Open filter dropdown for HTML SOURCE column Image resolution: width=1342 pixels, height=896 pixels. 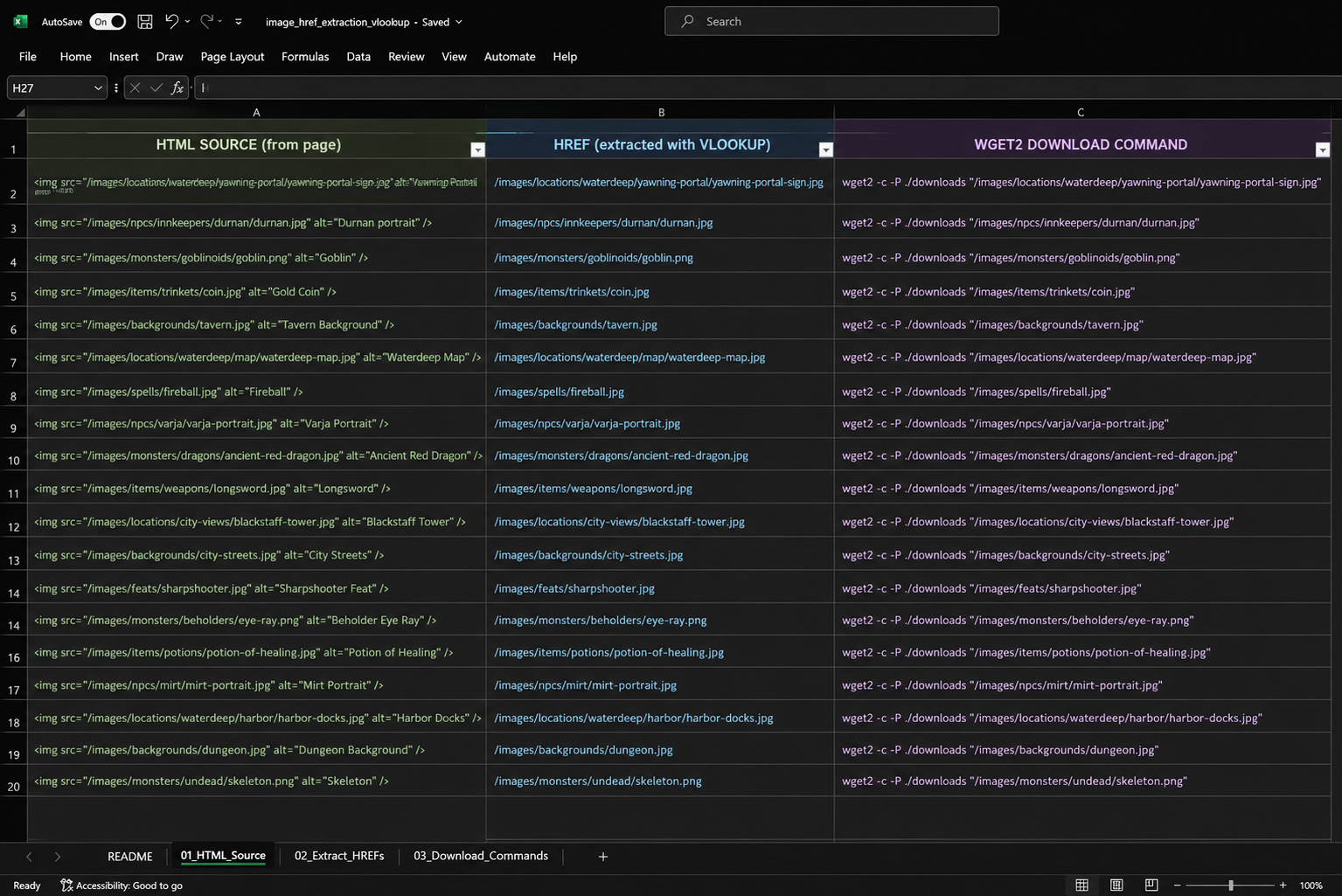tap(477, 149)
